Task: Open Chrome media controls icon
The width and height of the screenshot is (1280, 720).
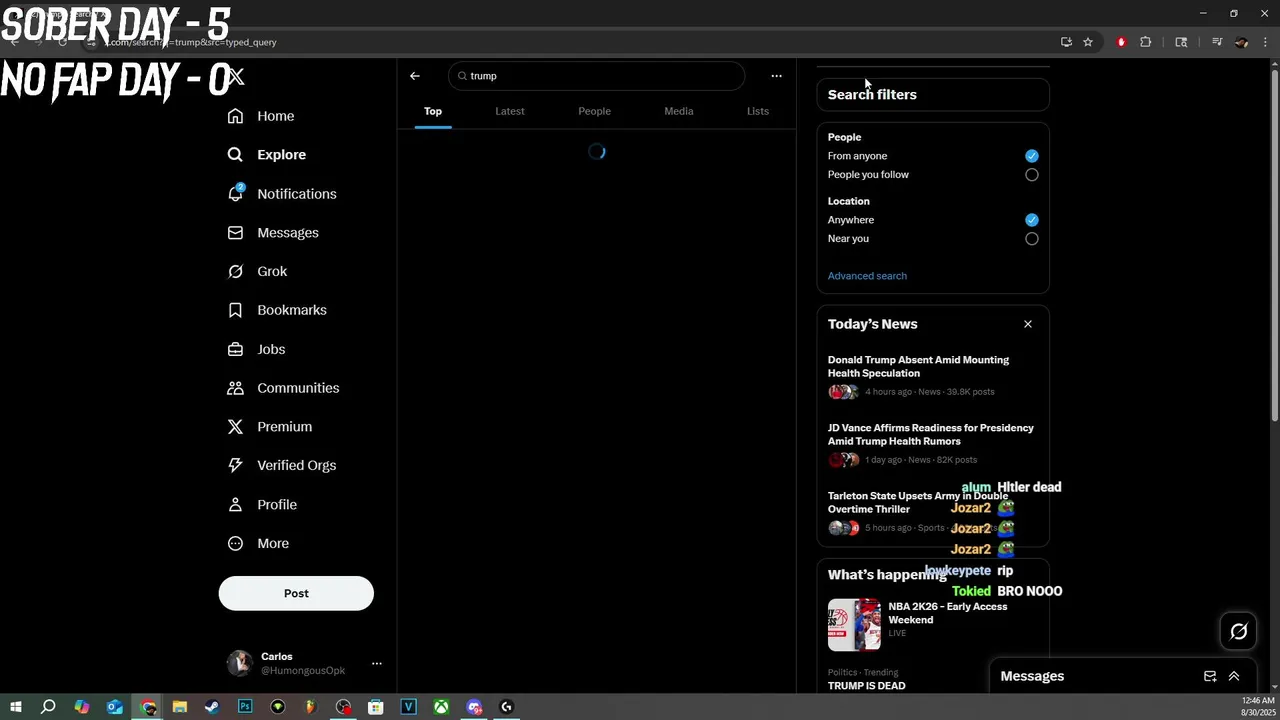Action: 1217,42
